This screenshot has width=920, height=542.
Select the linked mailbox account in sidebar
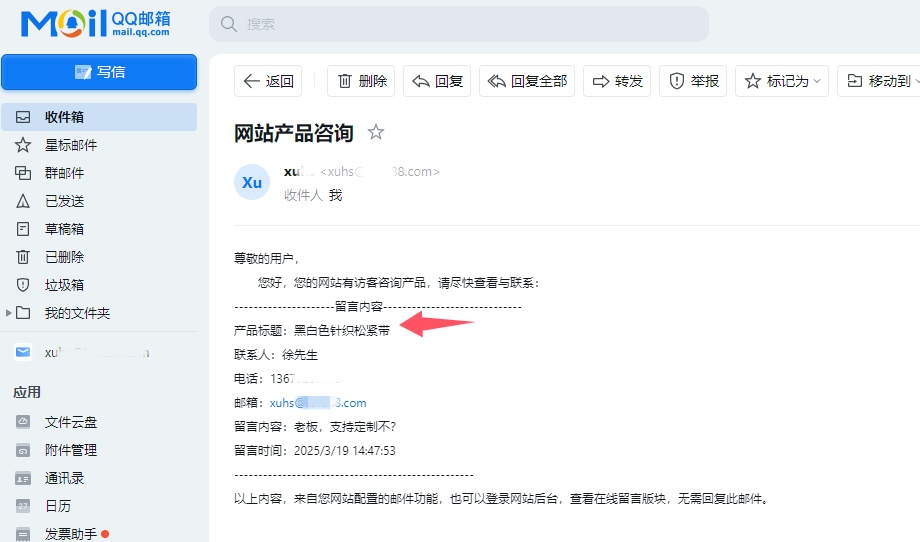coord(99,353)
